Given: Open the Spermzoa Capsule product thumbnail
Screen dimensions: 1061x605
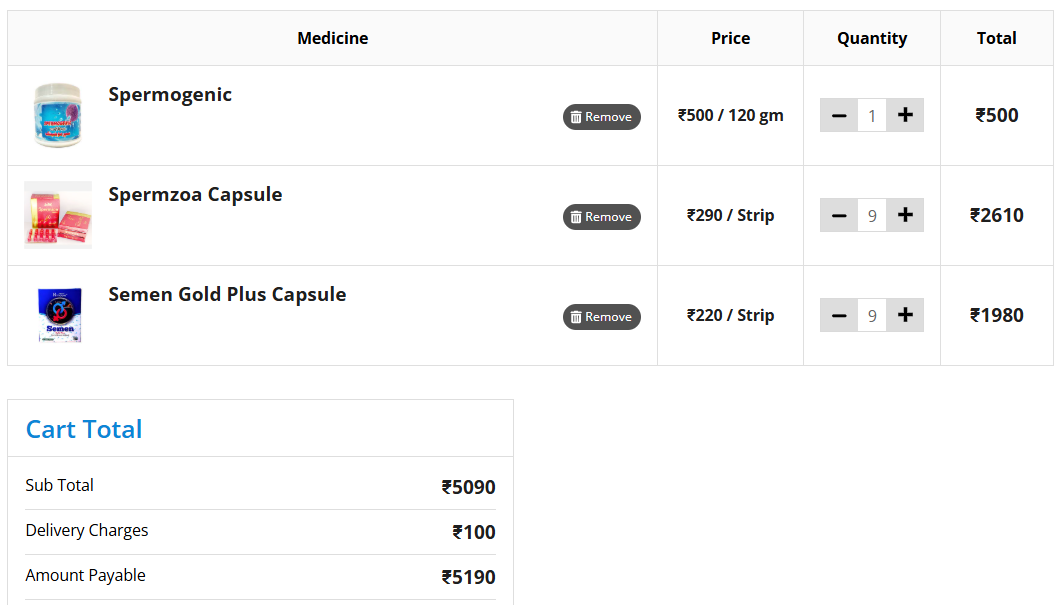Looking at the screenshot, I should pyautogui.click(x=57, y=215).
